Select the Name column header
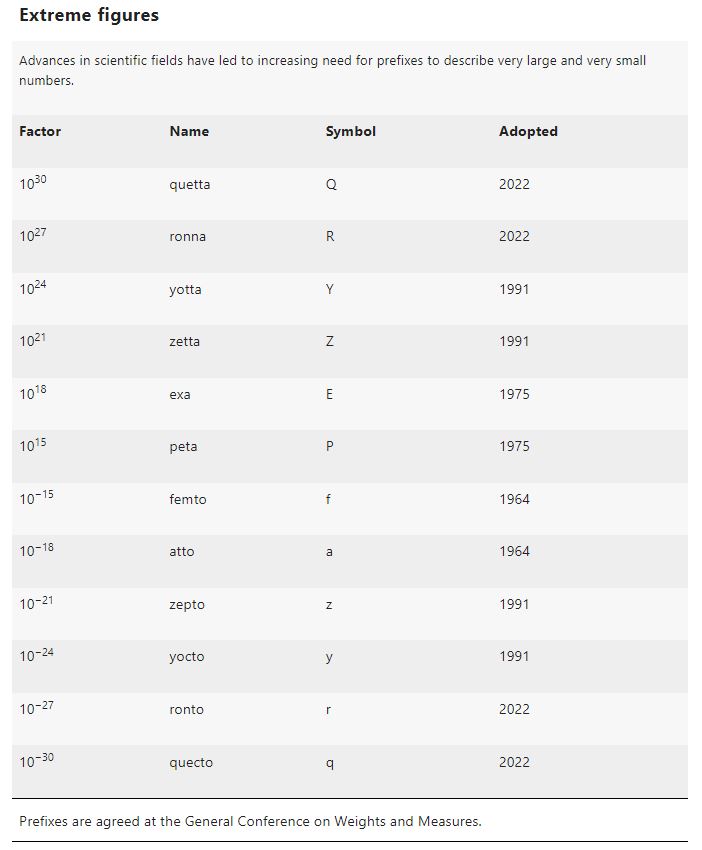This screenshot has height=850, width=702. click(x=189, y=131)
